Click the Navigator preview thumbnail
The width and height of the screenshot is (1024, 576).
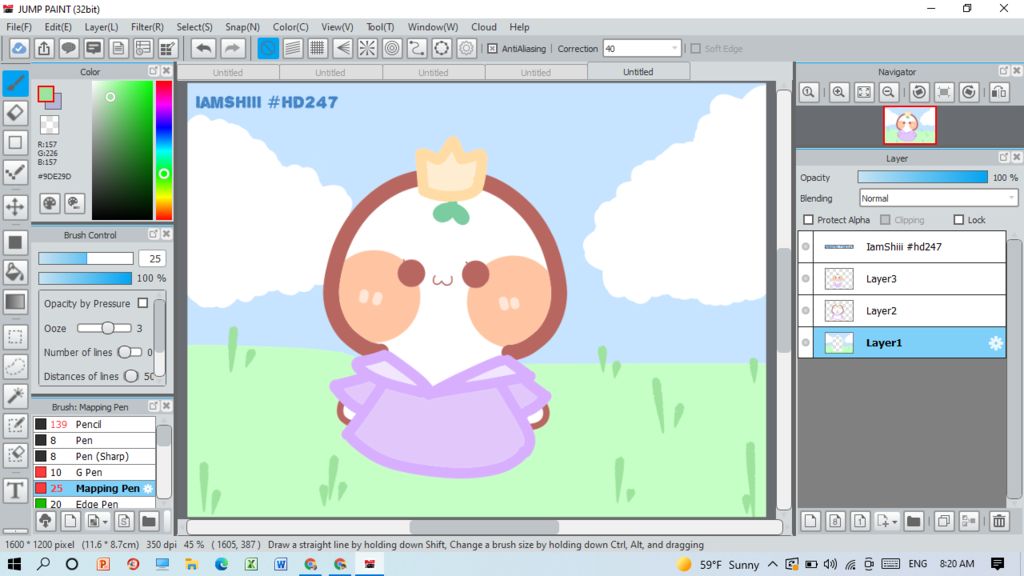click(x=910, y=125)
